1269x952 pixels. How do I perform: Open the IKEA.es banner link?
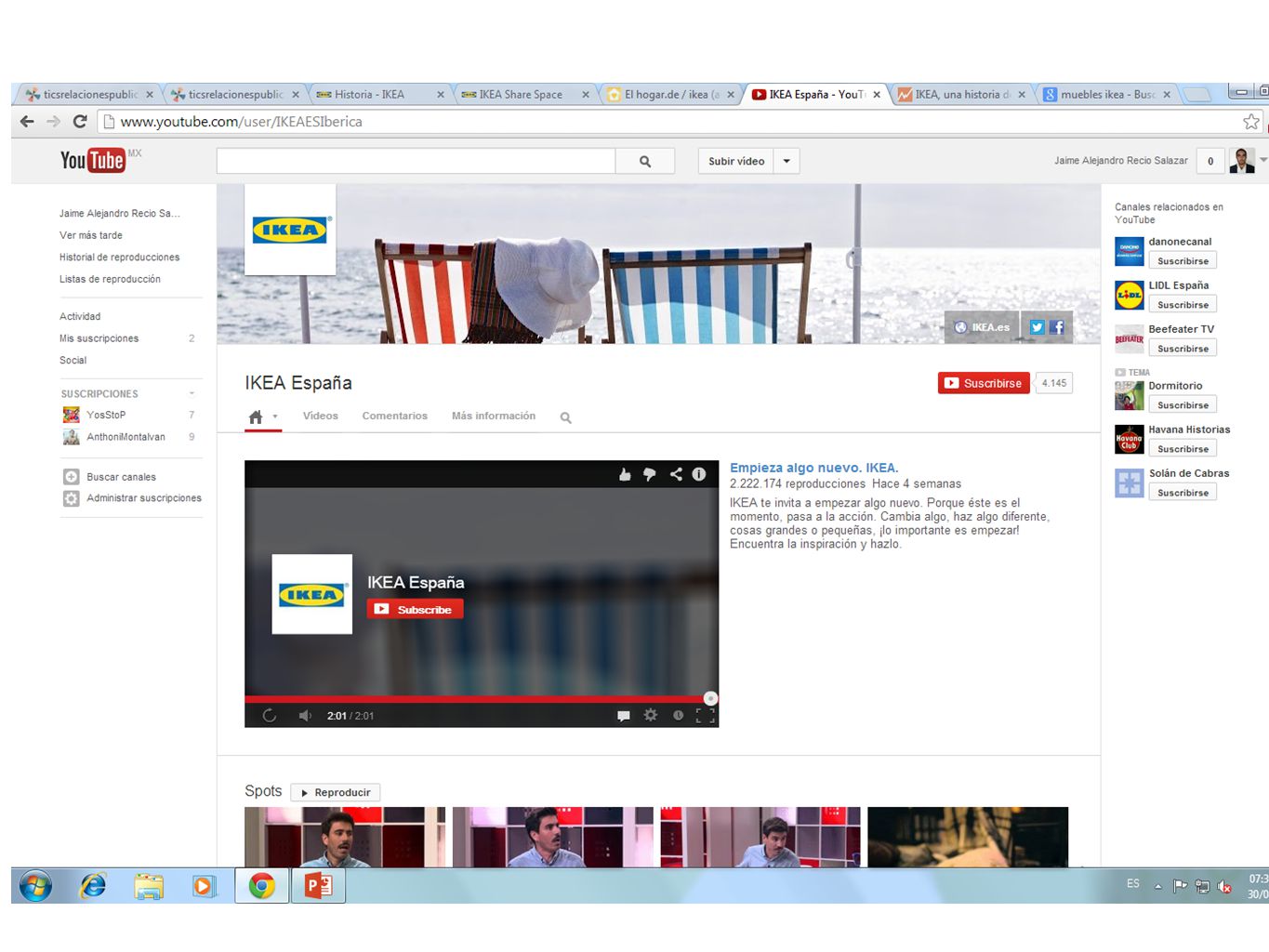click(x=983, y=327)
